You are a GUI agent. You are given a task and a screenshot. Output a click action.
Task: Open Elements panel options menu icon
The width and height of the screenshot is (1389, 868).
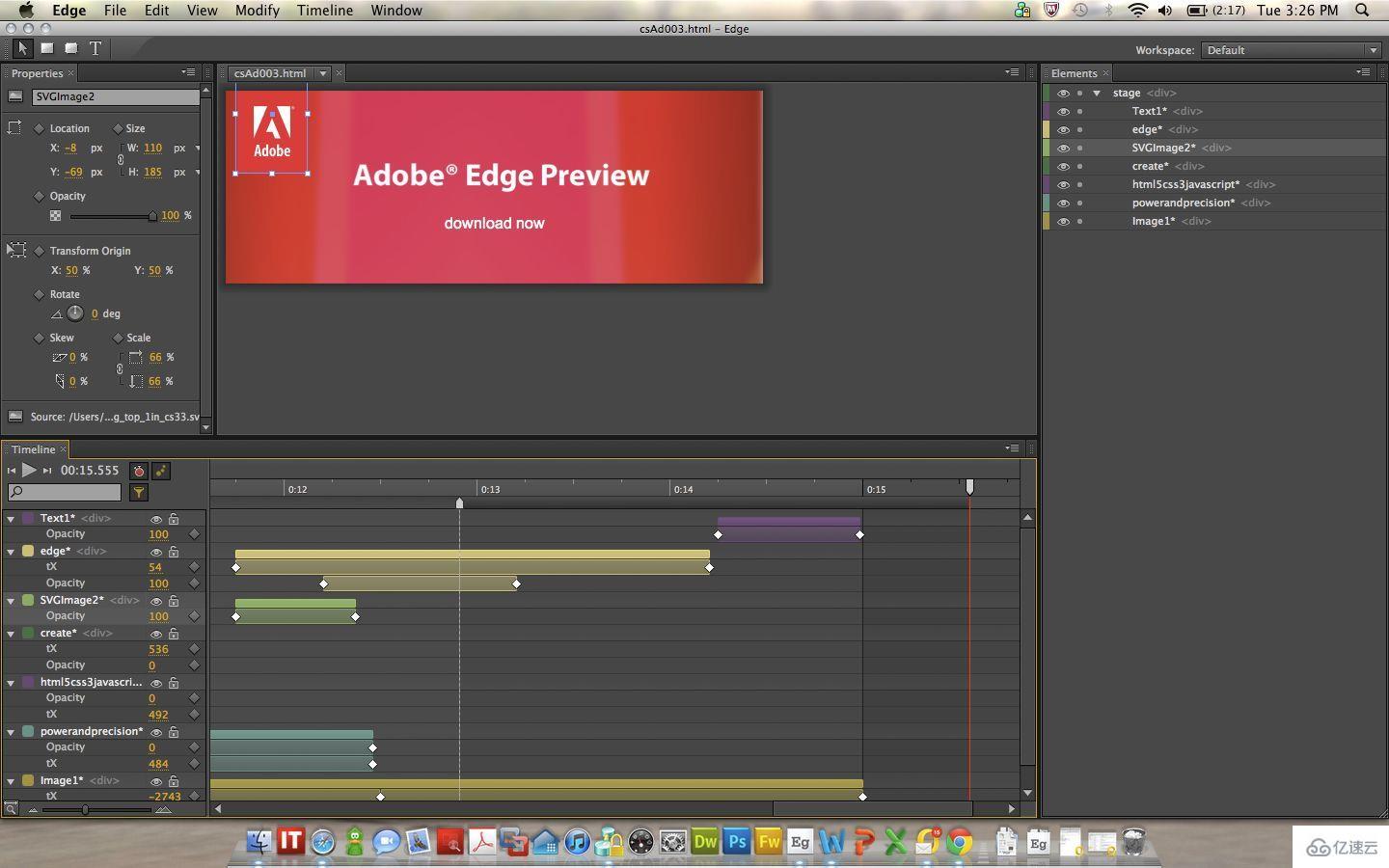click(1363, 72)
